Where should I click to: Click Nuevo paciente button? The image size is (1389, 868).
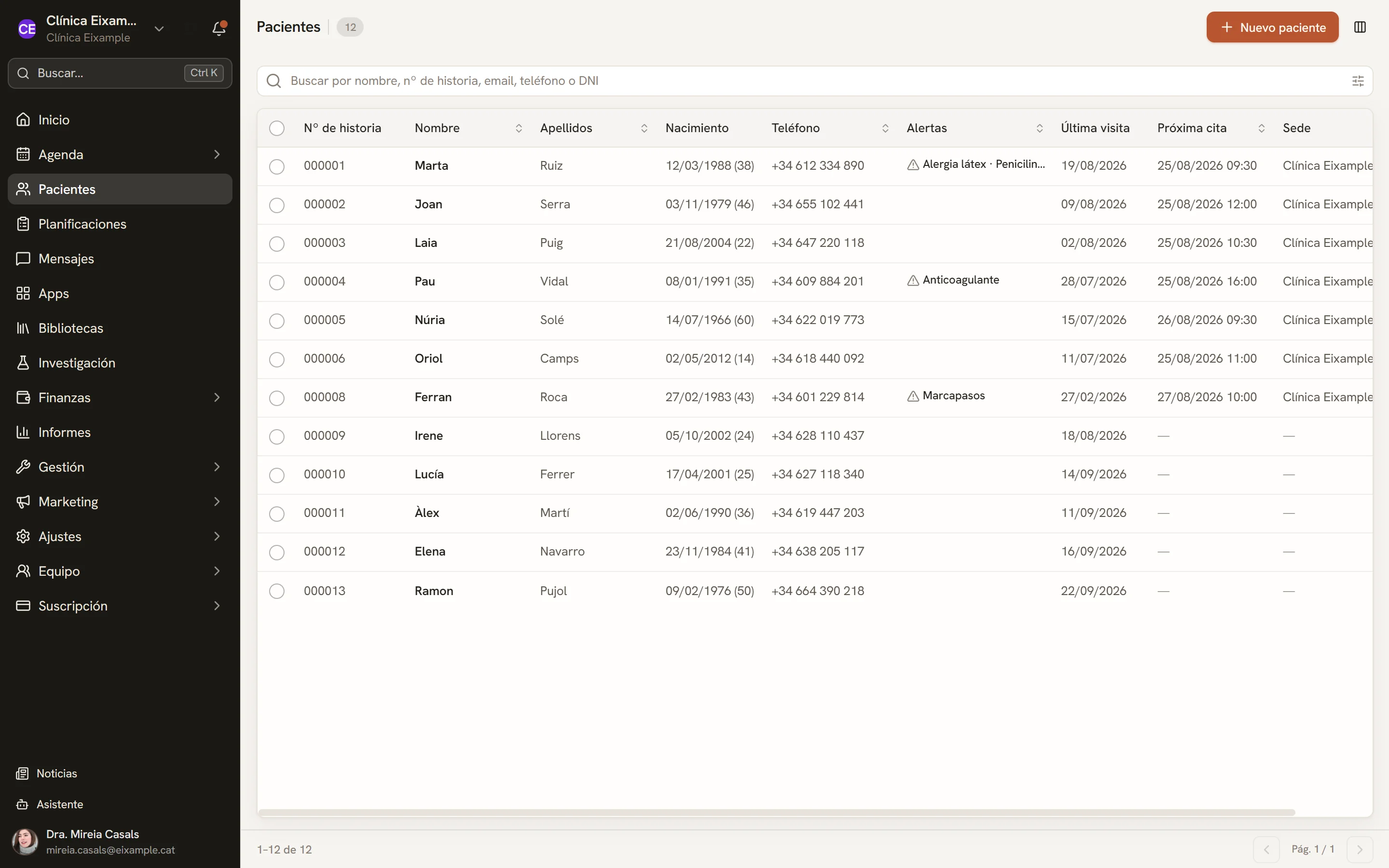point(1272,27)
